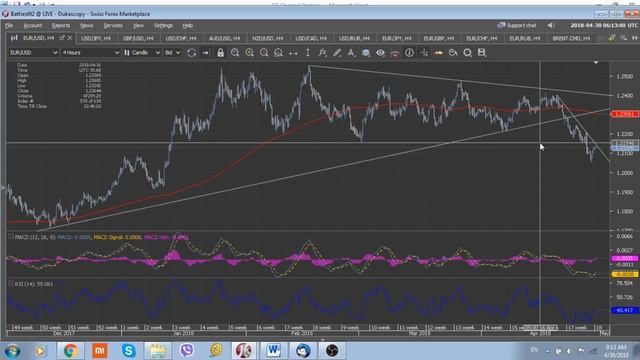Image resolution: width=640 pixels, height=360 pixels.
Task: Click the magenta MACD histogram value label
Action: pyautogui.click(x=624, y=258)
